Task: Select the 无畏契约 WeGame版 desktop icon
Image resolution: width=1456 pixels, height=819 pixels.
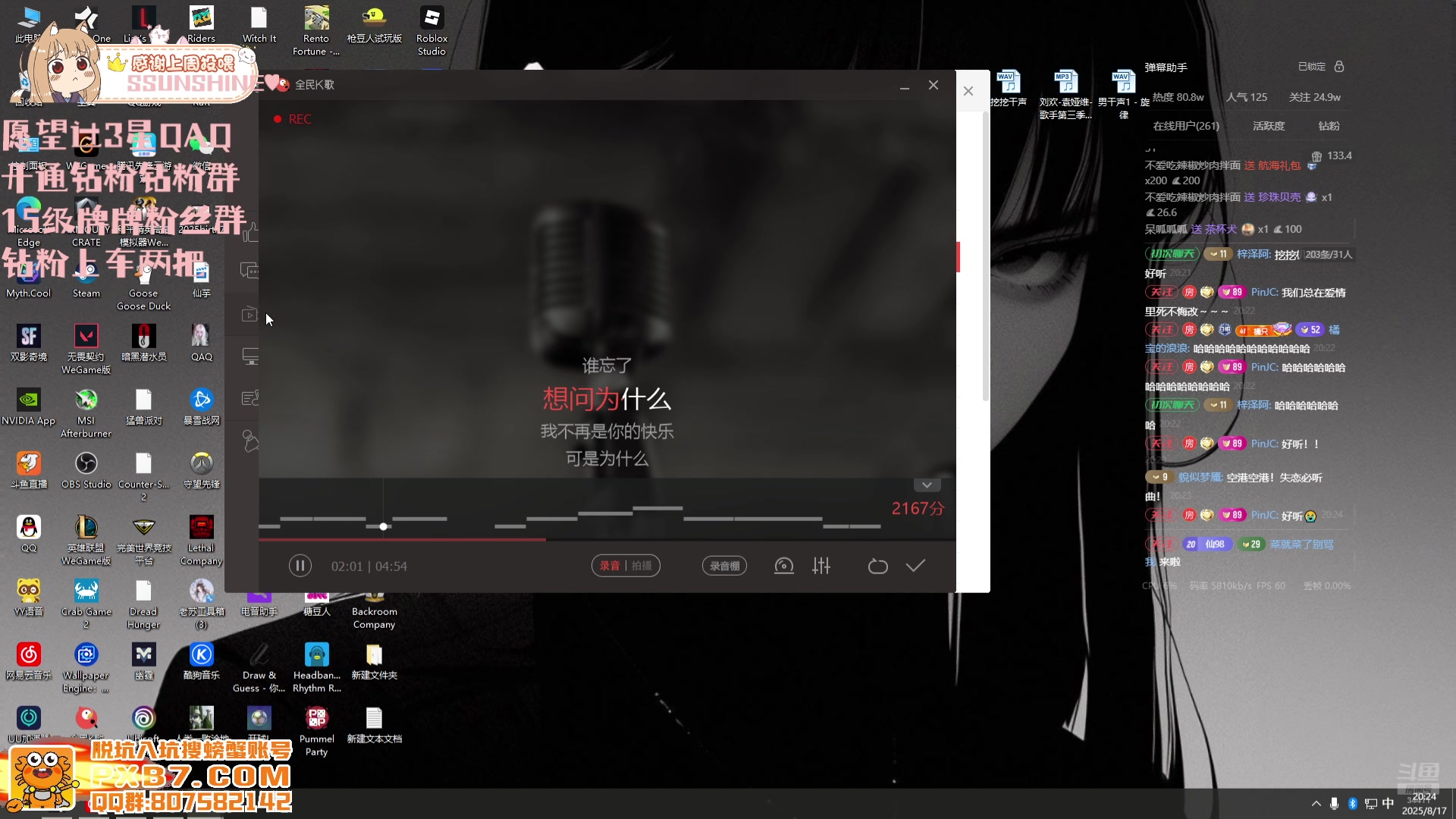Action: point(86,350)
